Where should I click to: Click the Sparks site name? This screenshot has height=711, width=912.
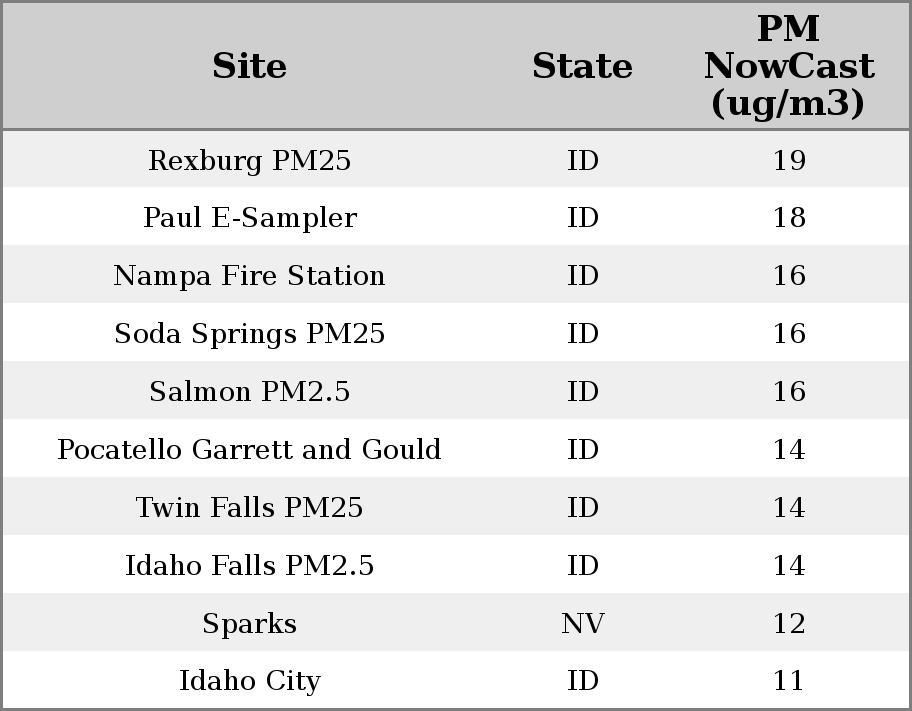[249, 624]
